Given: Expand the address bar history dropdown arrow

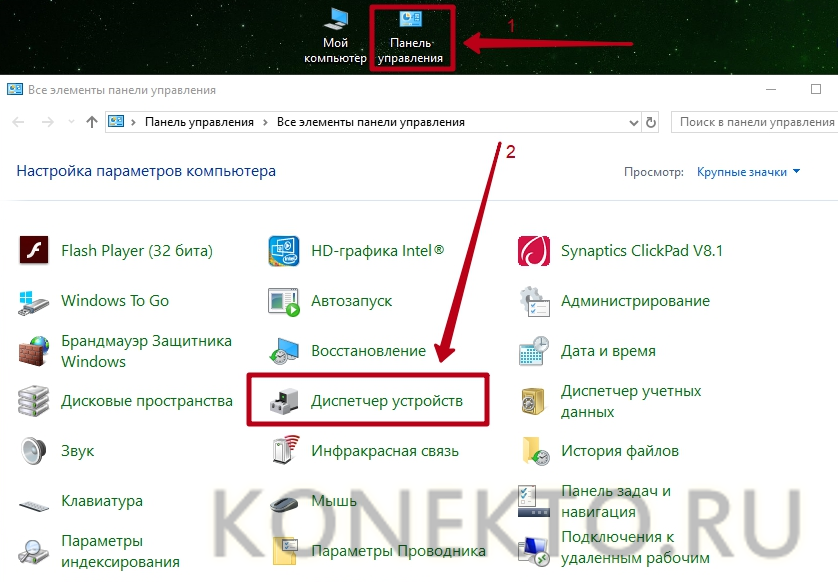Looking at the screenshot, I should 632,122.
